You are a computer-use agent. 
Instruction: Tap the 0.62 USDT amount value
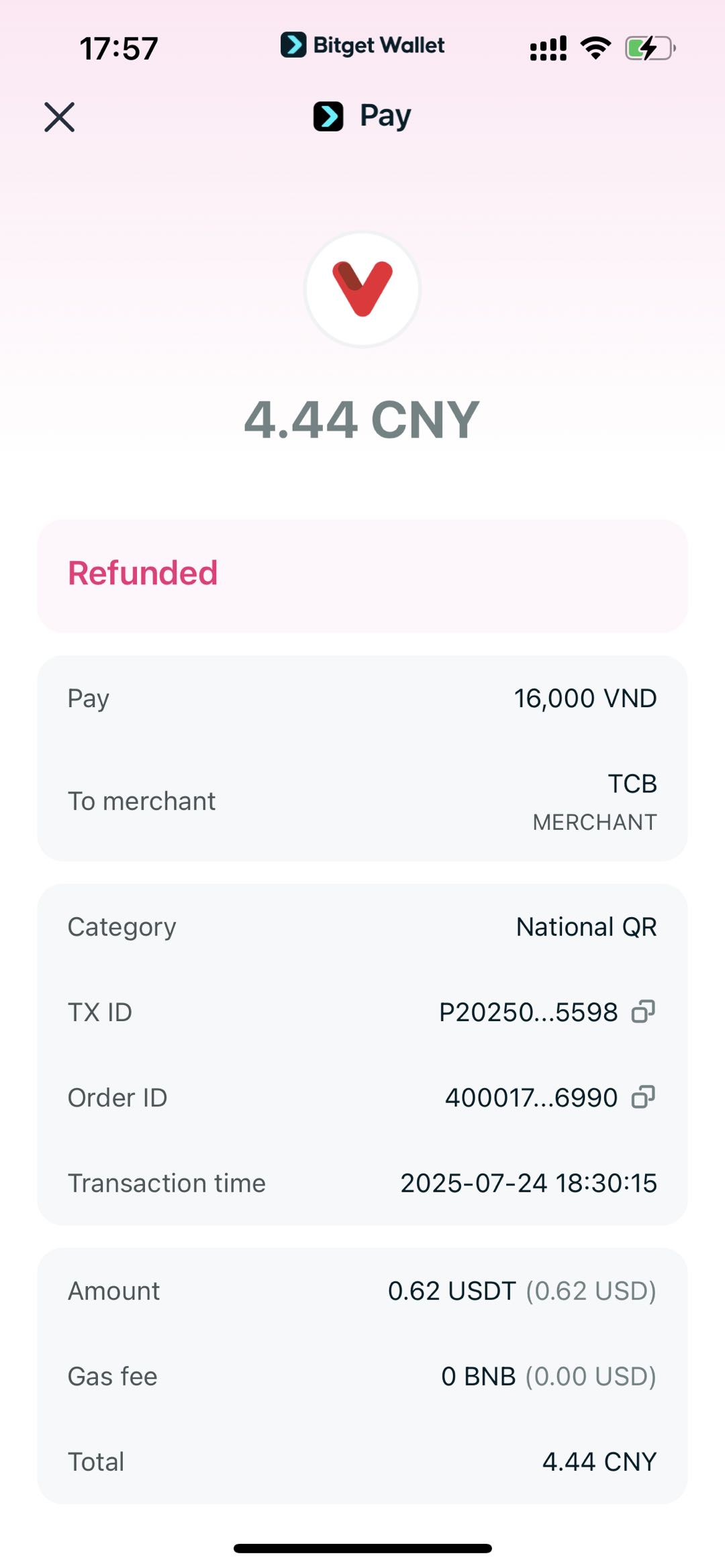(452, 1291)
